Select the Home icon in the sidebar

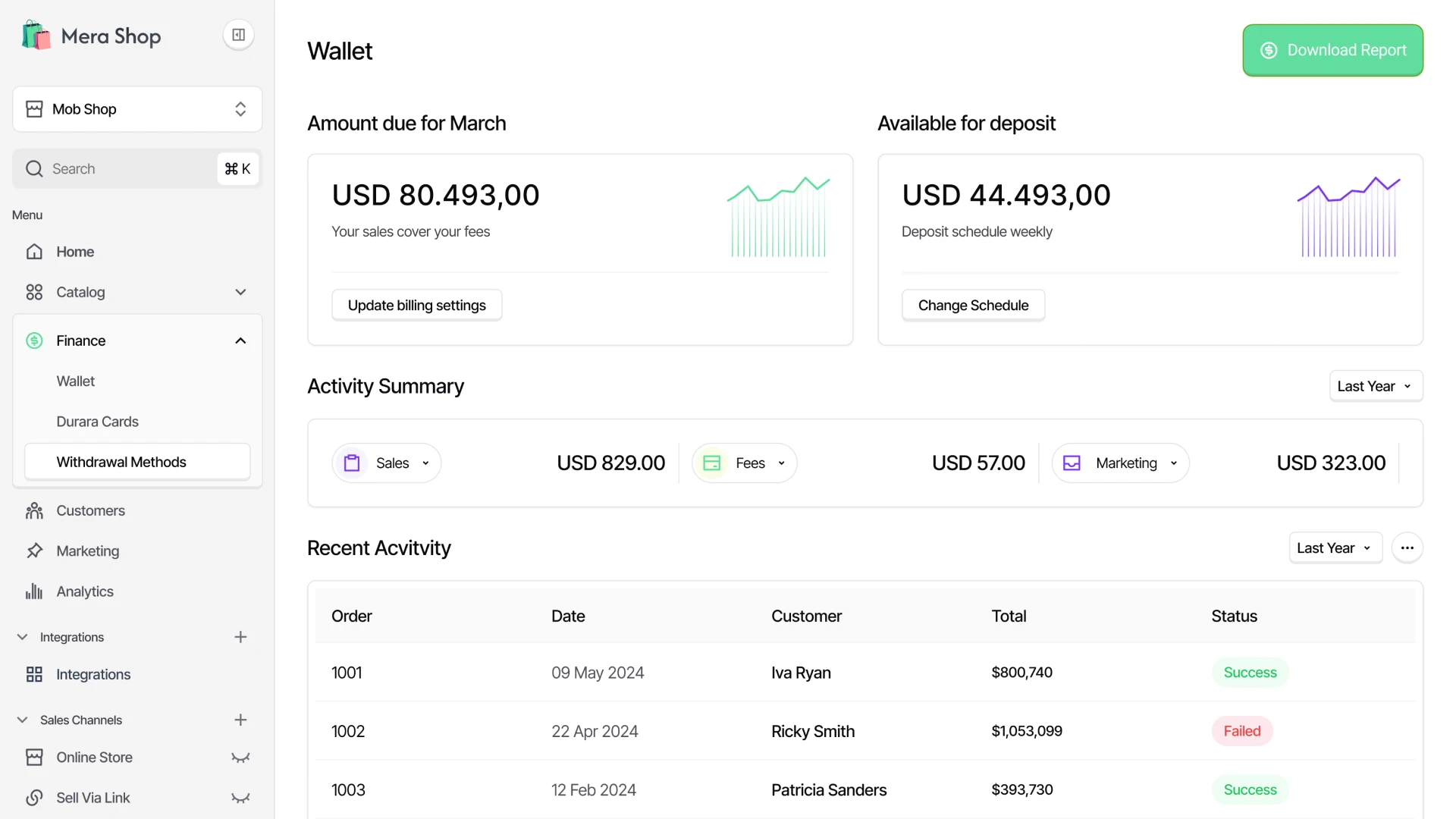pos(35,251)
